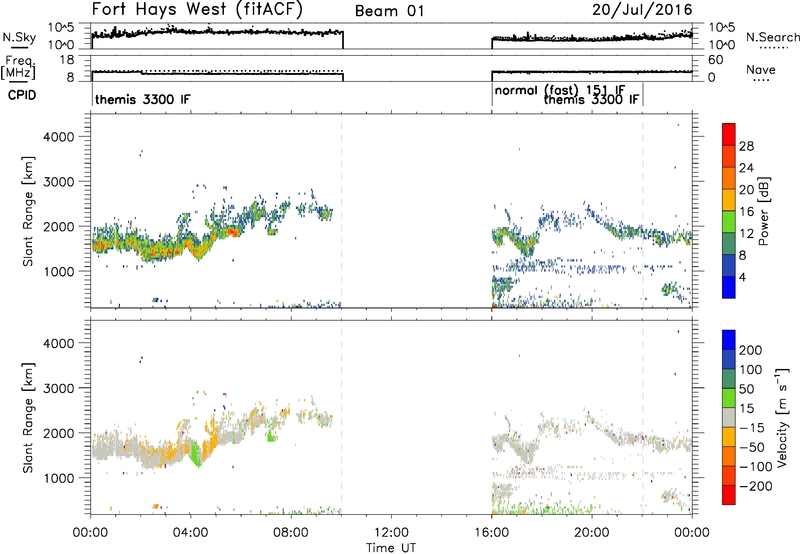Image resolution: width=800 pixels, height=554 pixels.
Task: Click the '4000' range tick in the velocity panel
Action: tap(59, 343)
